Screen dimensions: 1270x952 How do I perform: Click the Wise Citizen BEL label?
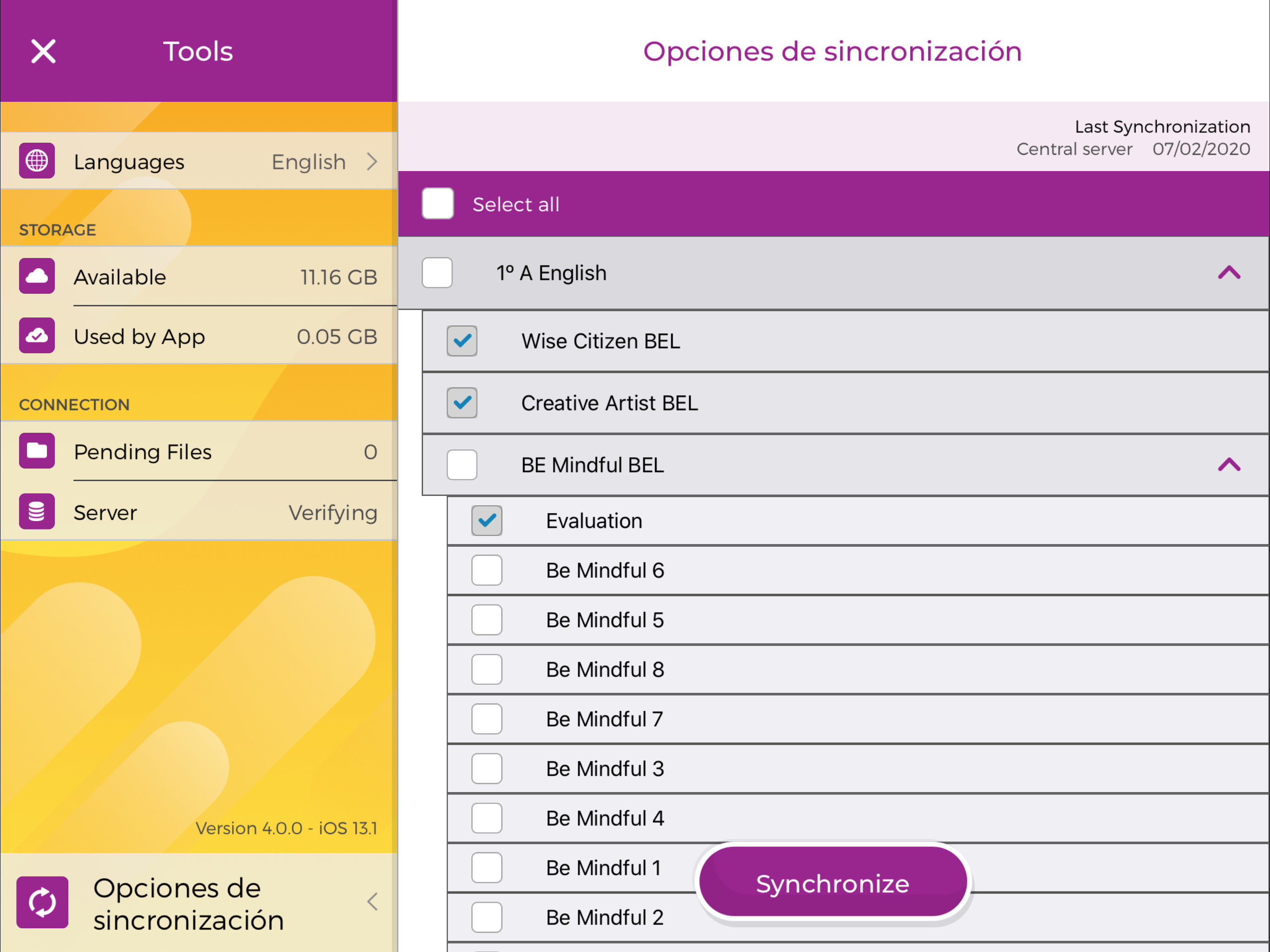[601, 341]
